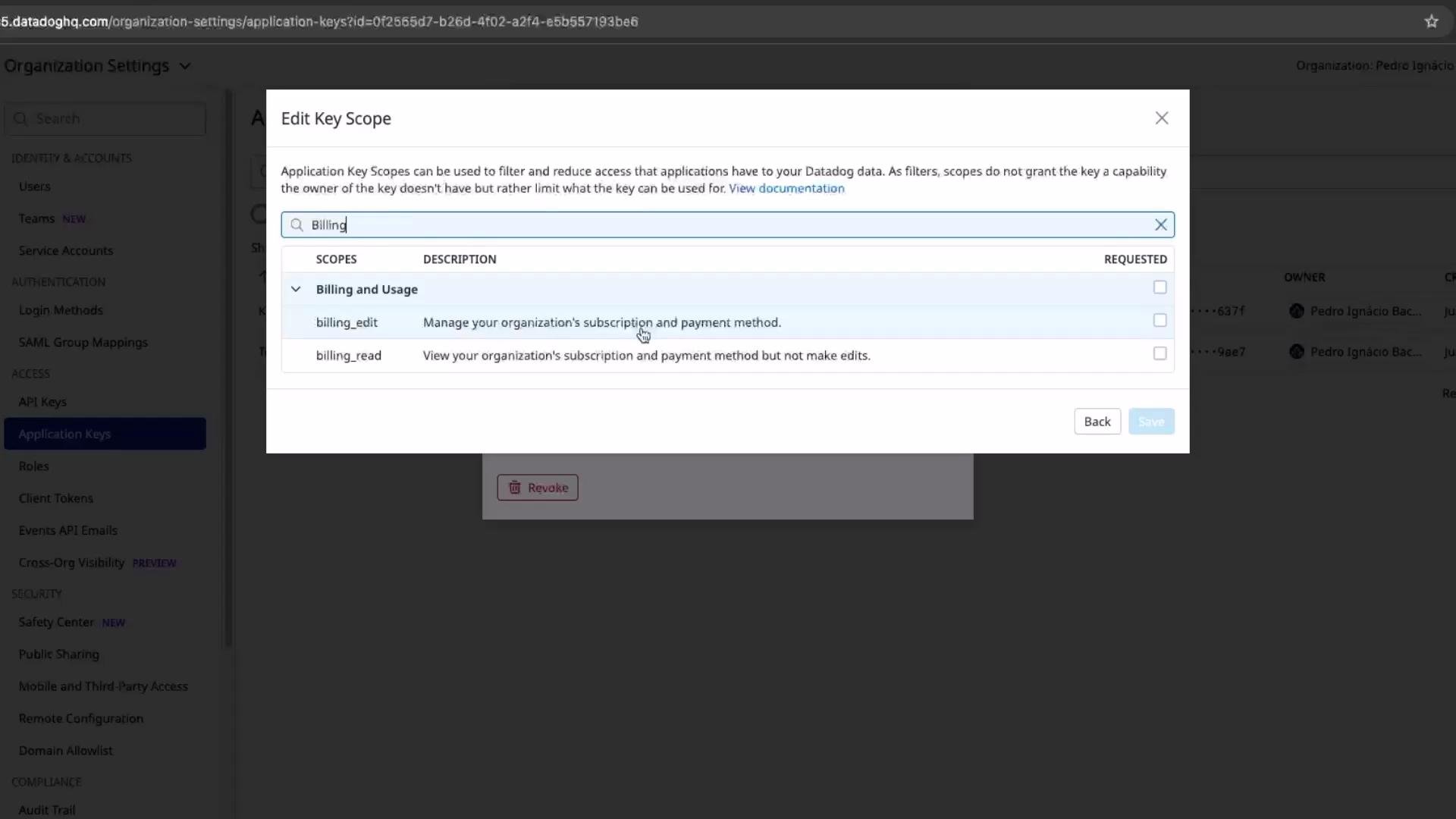Viewport: 1456px width, 819px height.
Task: Go to API Keys page
Action: [x=42, y=402]
